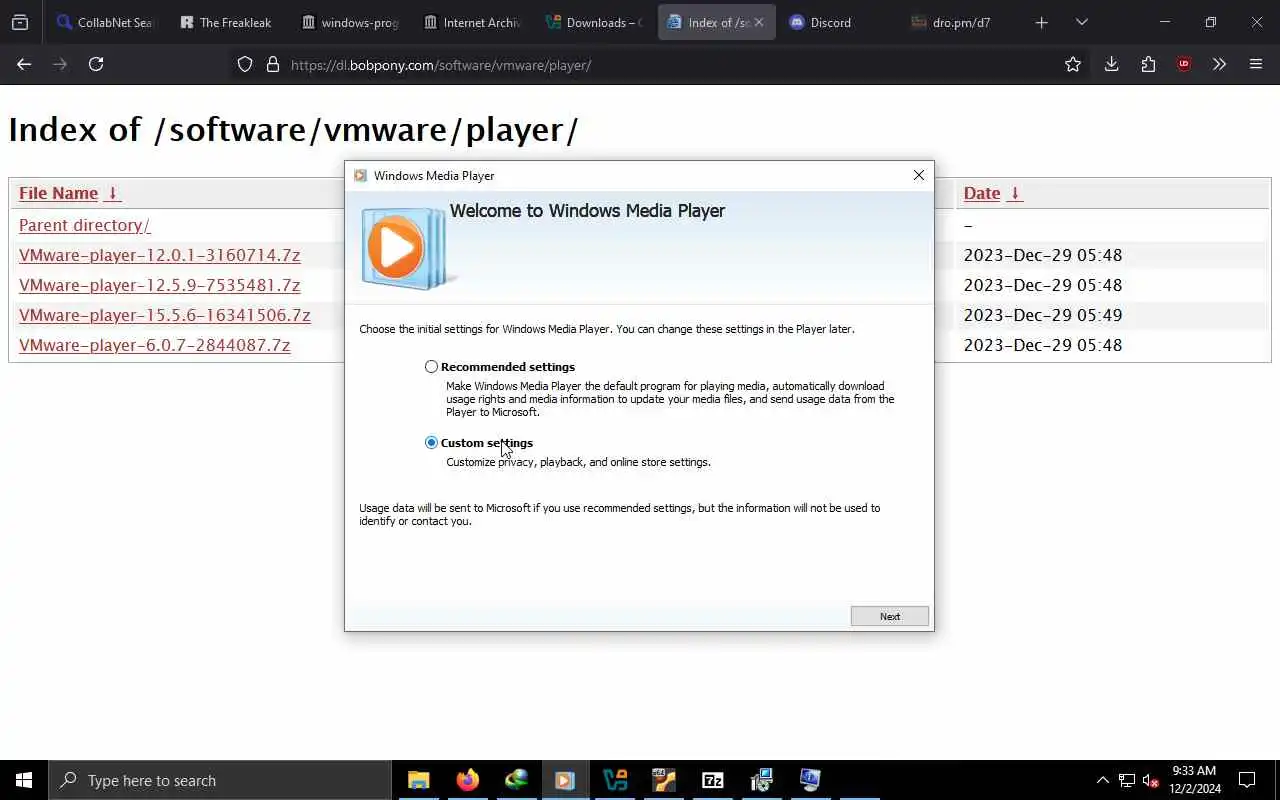This screenshot has width=1280, height=800.
Task: Open the x64 debugger taskbar icon
Action: pos(663,780)
